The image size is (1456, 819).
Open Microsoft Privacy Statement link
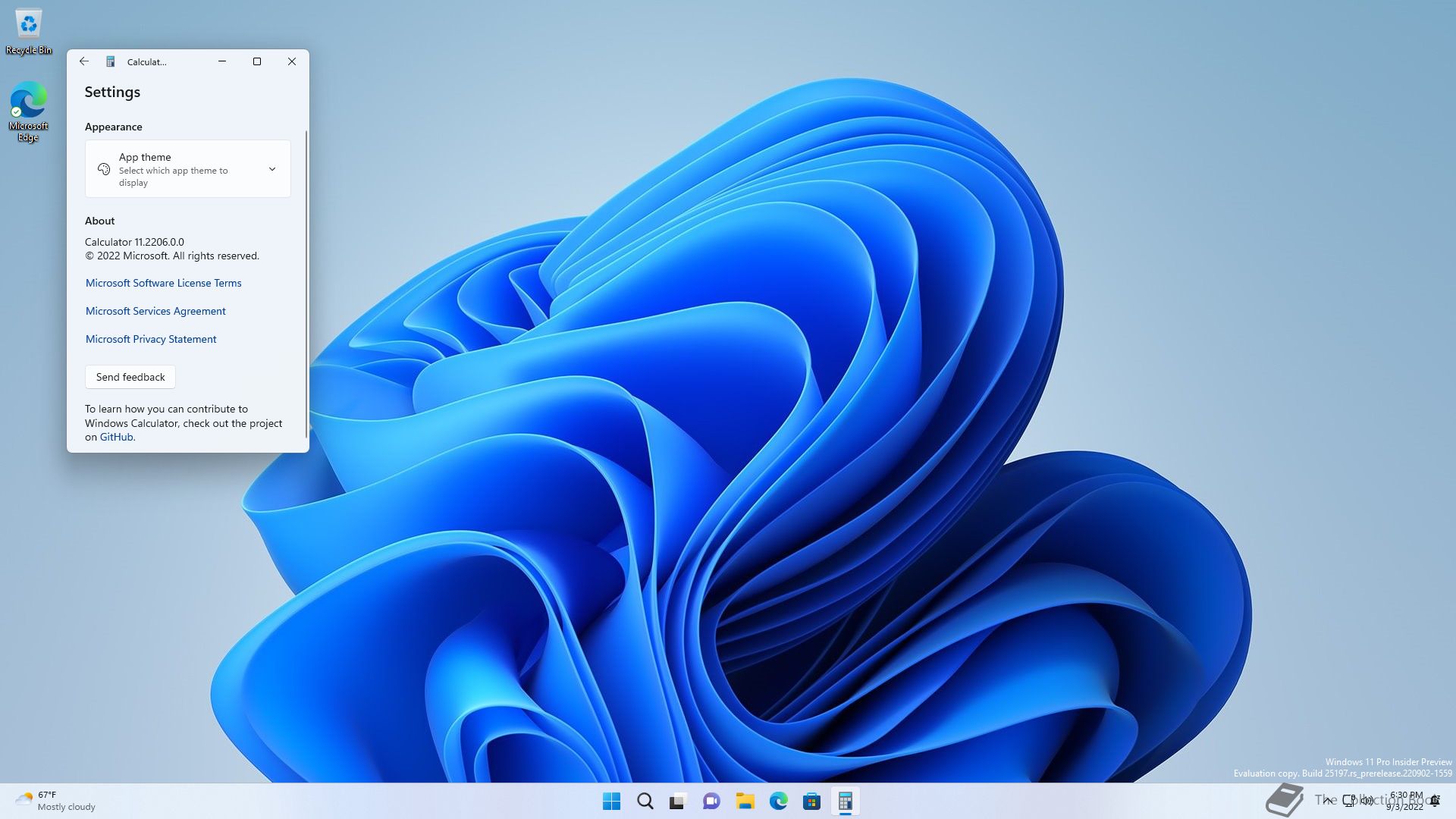(151, 339)
